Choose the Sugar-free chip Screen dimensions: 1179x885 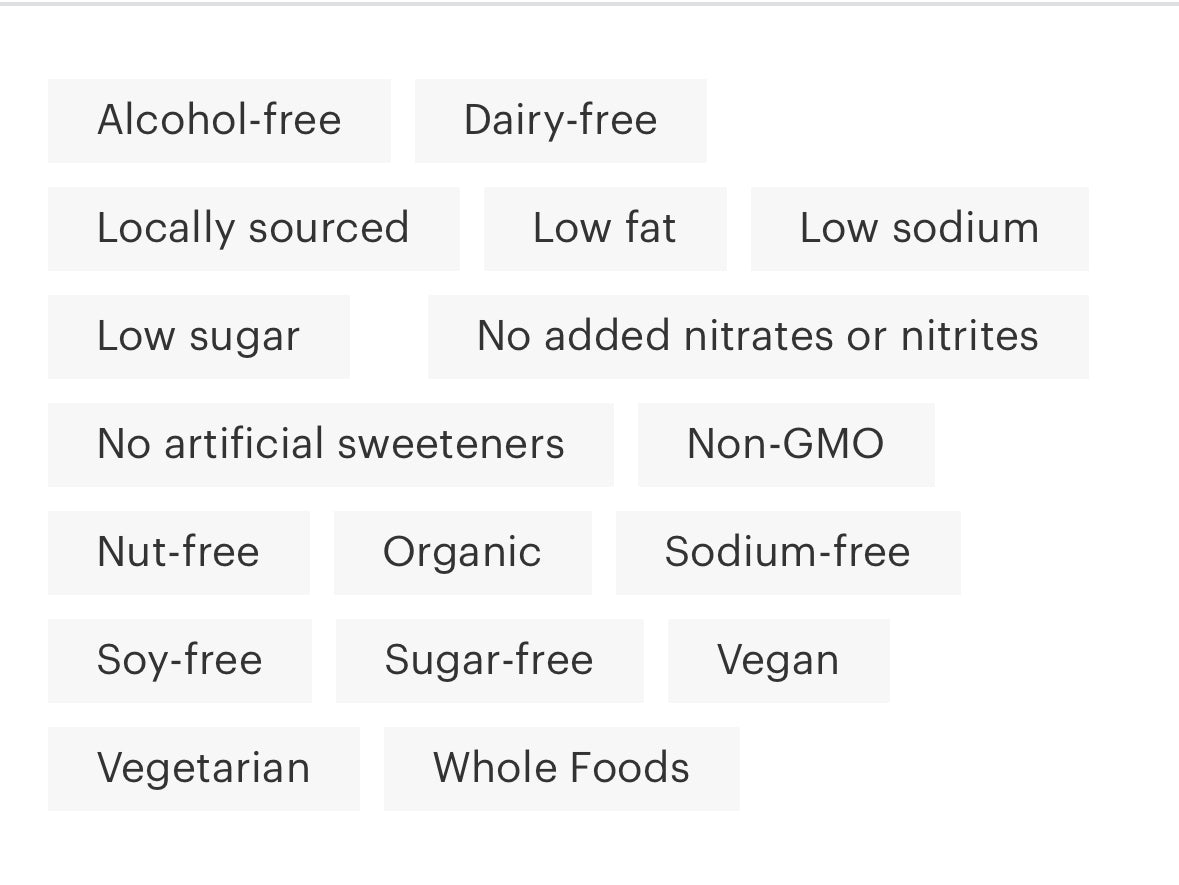489,661
